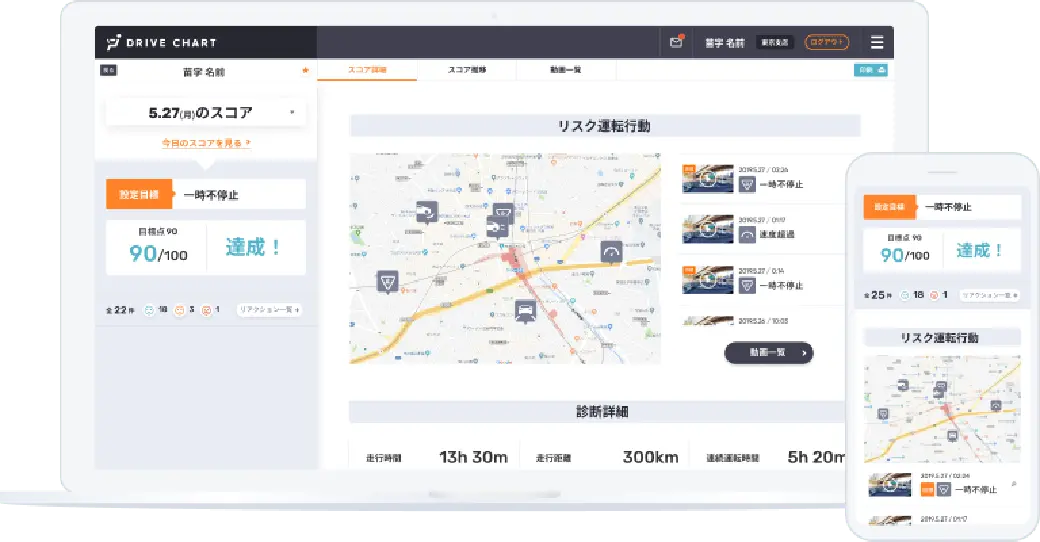The height and width of the screenshot is (542, 1040).
Task: Click the 今日のスコアを見る link
Action: coord(206,143)
